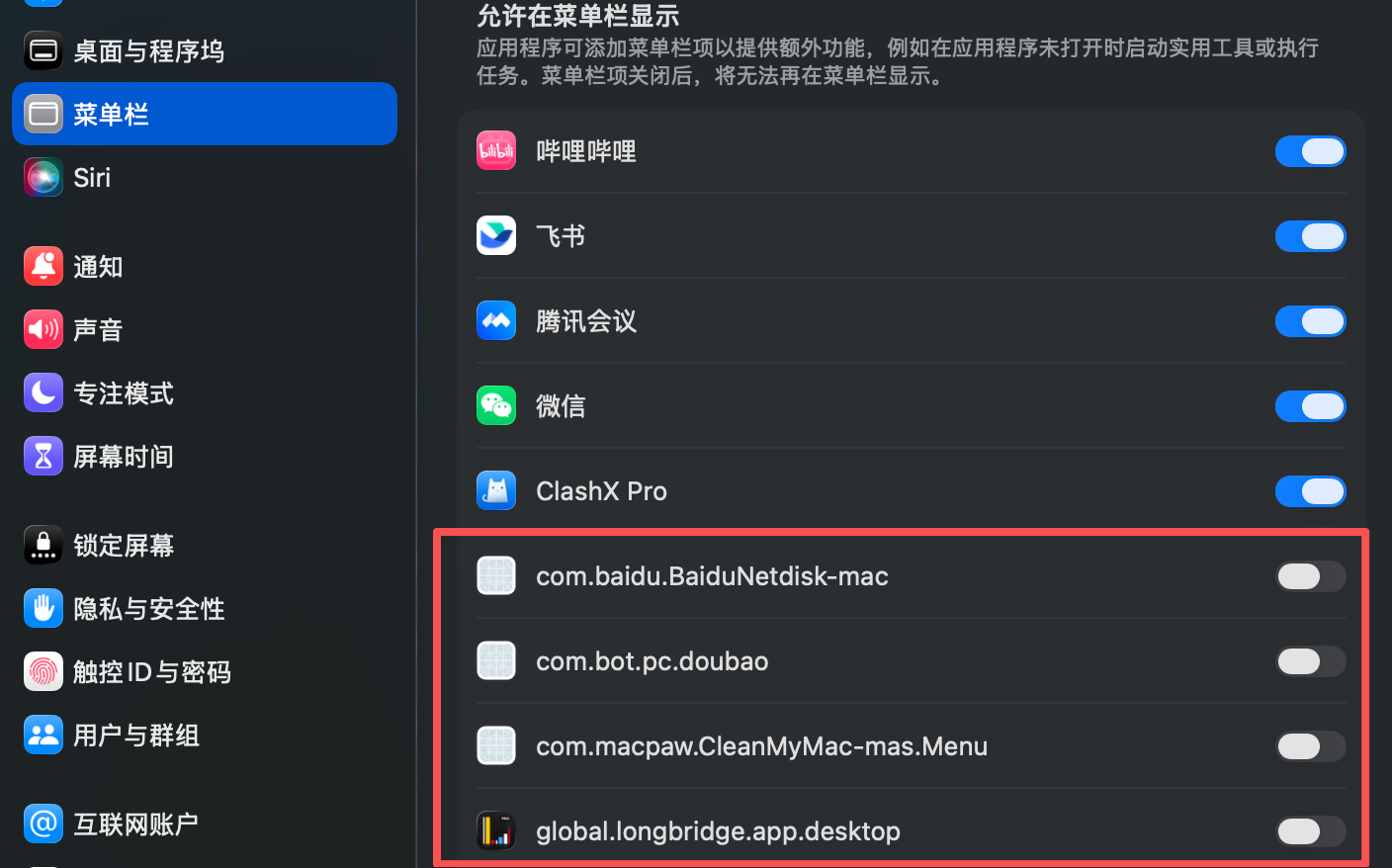This screenshot has width=1392, height=868.
Task: Disable the 哔哩哔哩 menu bar toggle
Action: pyautogui.click(x=1311, y=151)
